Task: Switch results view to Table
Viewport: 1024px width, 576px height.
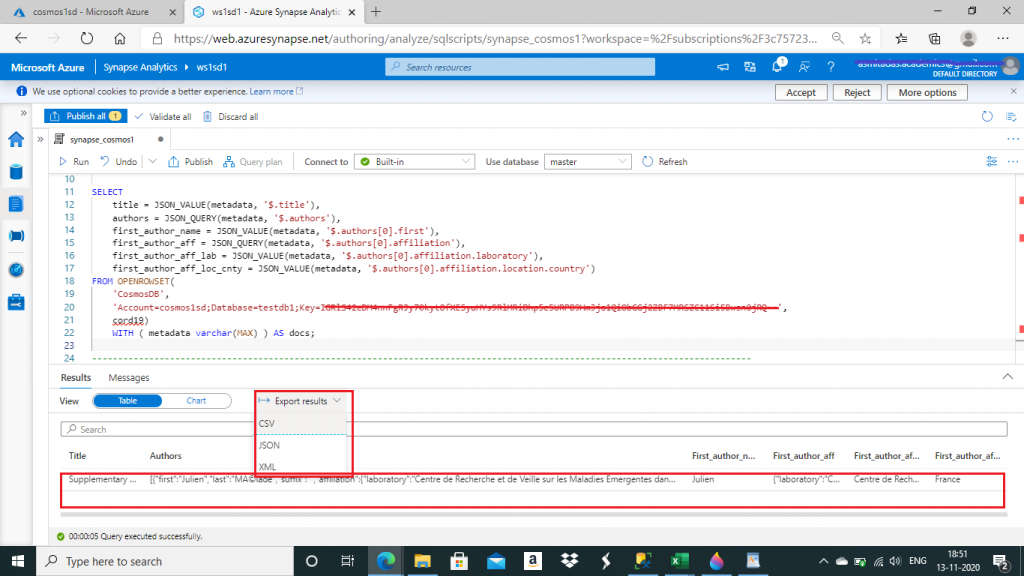Action: click(127, 401)
